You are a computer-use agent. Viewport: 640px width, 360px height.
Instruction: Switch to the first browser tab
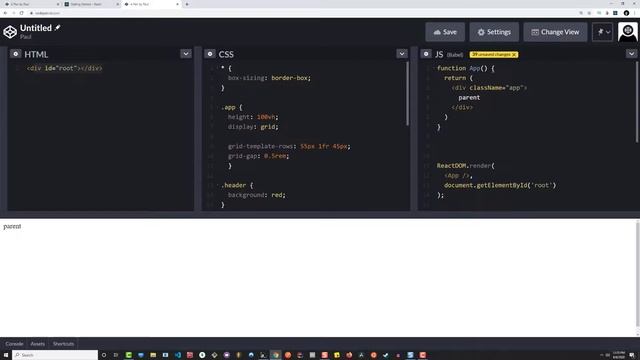pos(31,4)
